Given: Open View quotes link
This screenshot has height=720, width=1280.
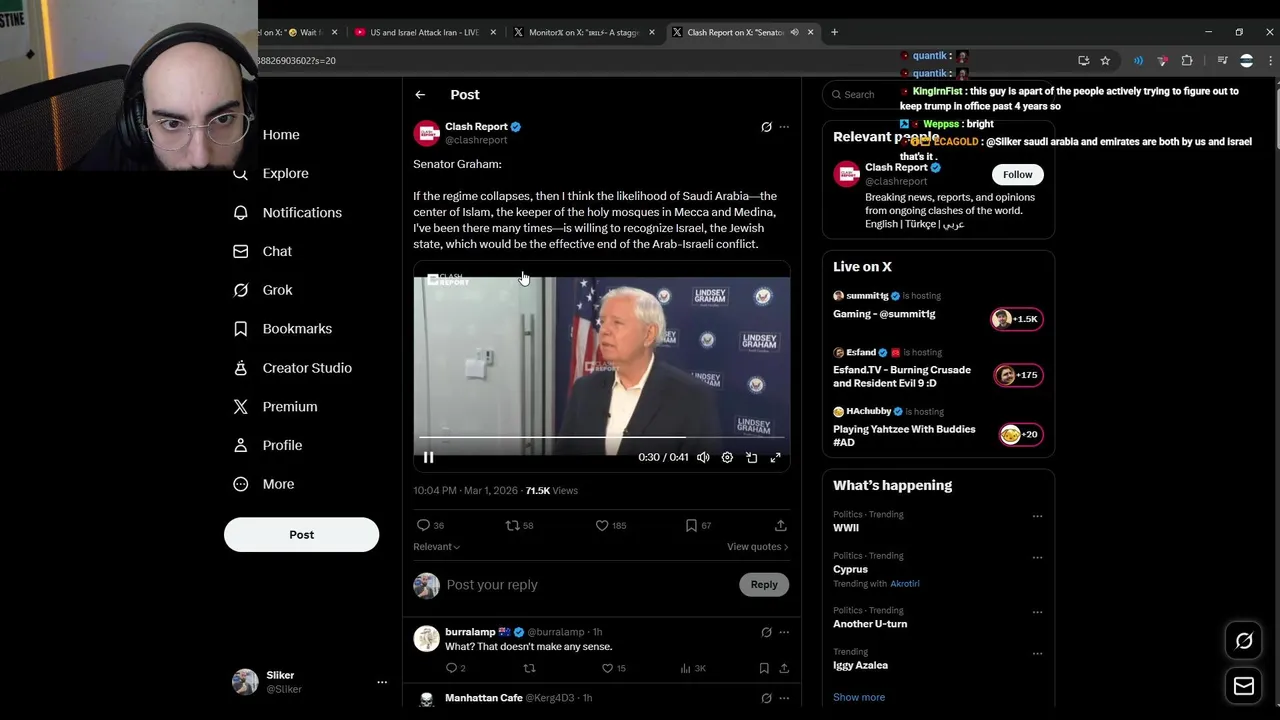Looking at the screenshot, I should click(757, 547).
